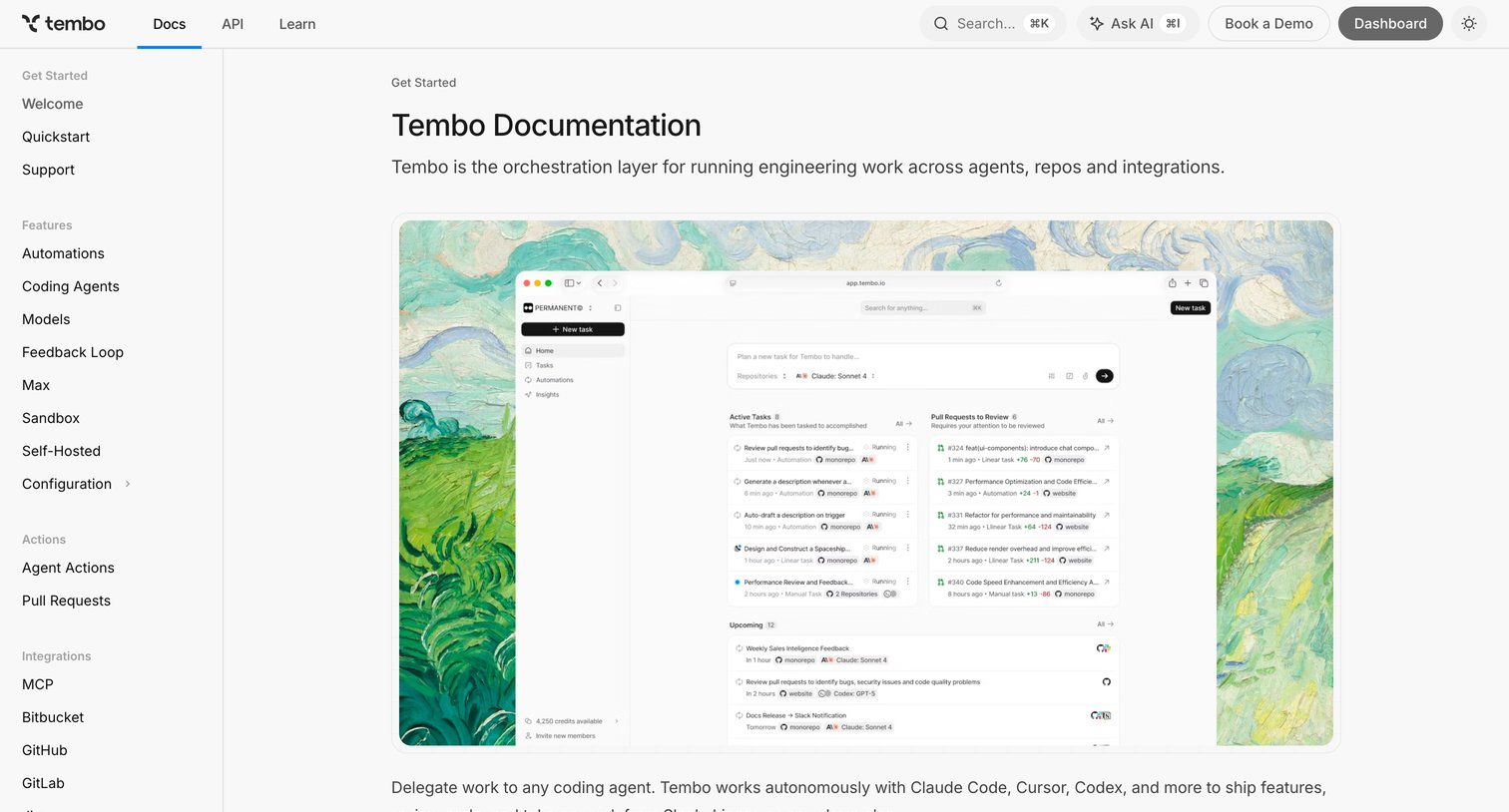Go to Agent Actions

[x=68, y=568]
